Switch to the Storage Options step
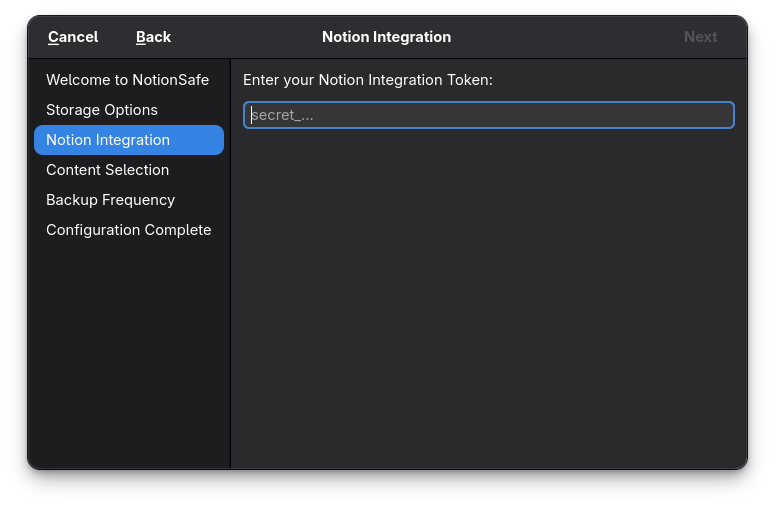 [129, 110]
